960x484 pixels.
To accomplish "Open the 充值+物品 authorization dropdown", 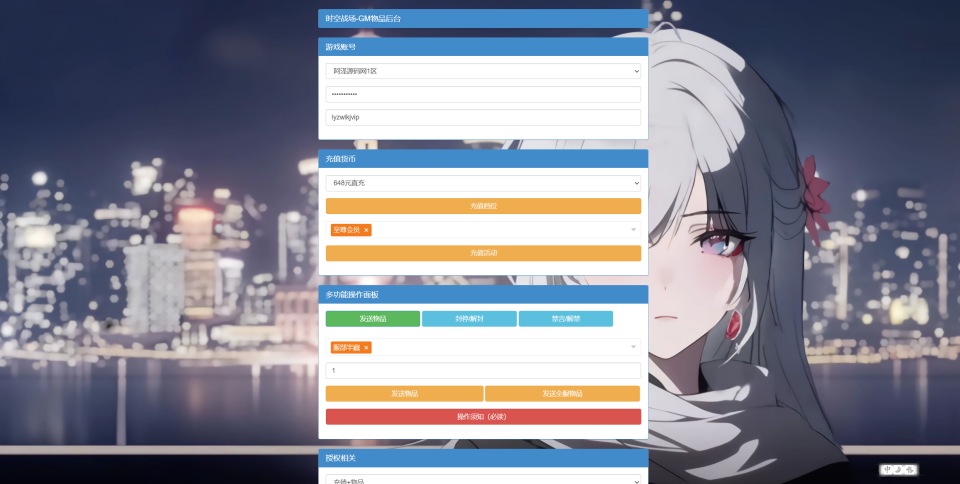I will 483,481.
